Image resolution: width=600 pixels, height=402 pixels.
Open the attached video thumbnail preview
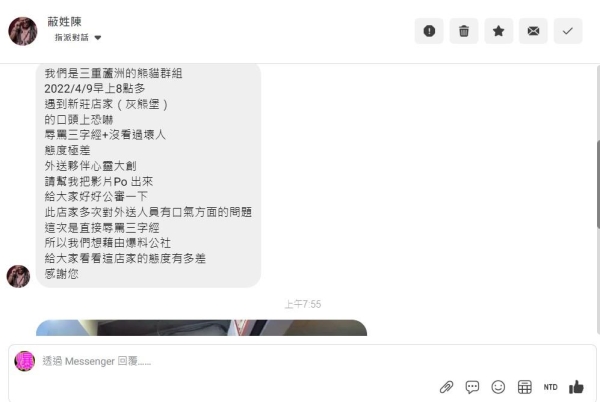tap(201, 328)
